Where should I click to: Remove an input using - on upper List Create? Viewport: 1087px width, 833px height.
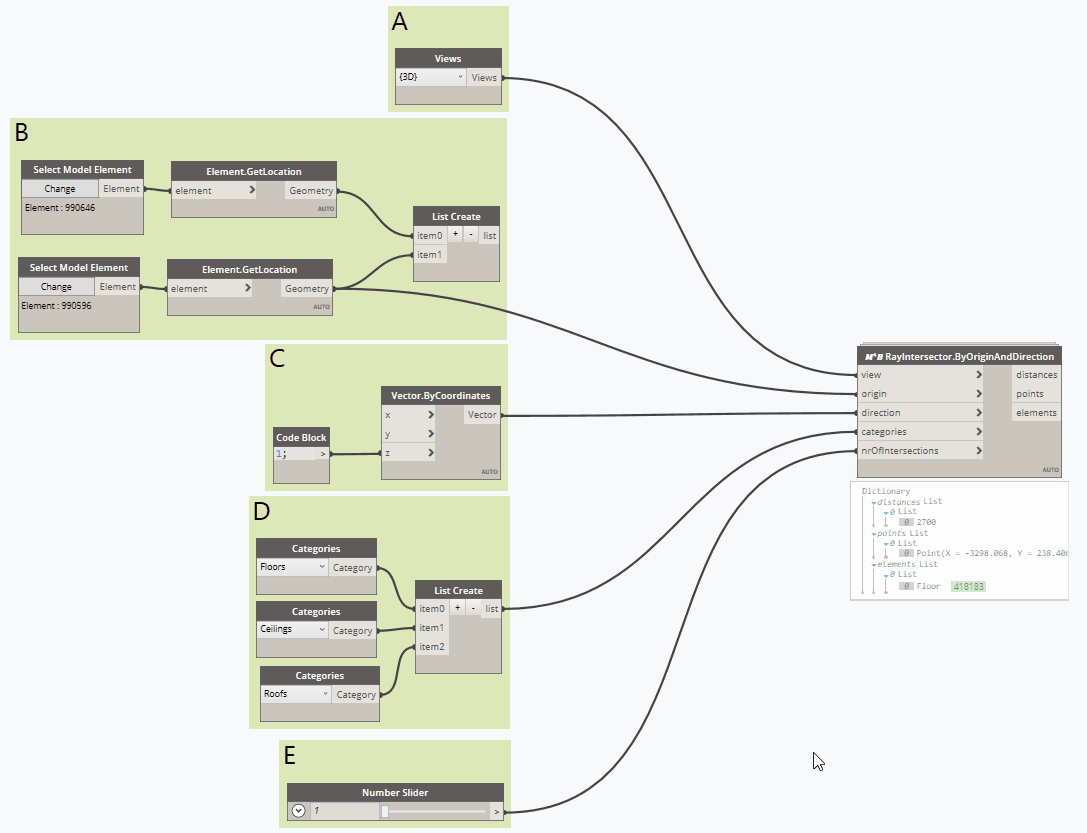(469, 235)
